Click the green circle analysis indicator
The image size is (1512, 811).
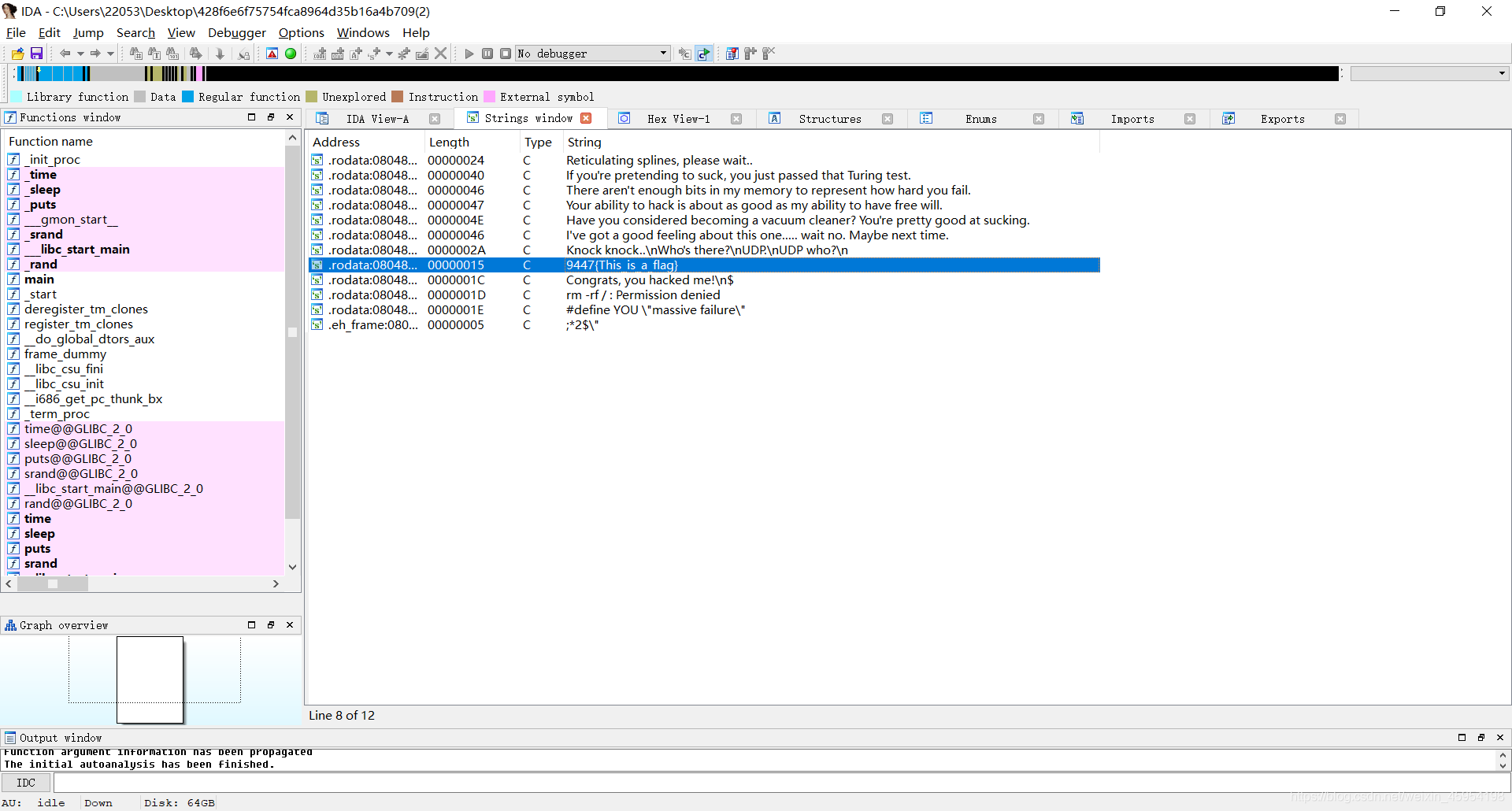click(291, 54)
